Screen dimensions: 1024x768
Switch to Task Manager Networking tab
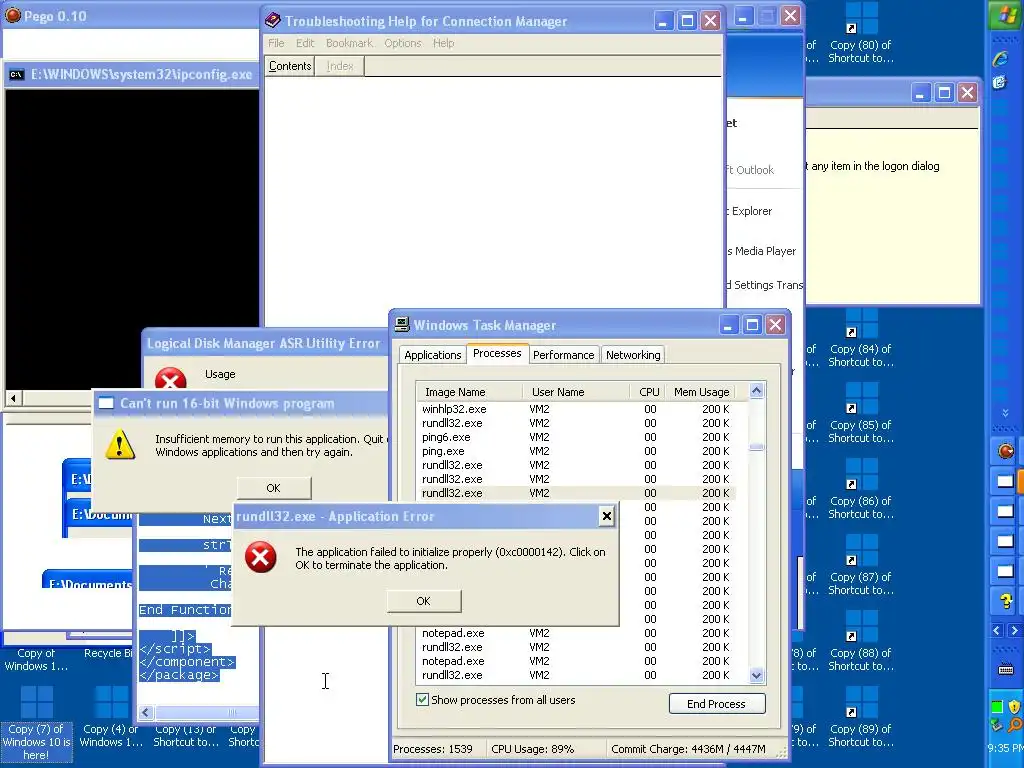[x=633, y=355]
